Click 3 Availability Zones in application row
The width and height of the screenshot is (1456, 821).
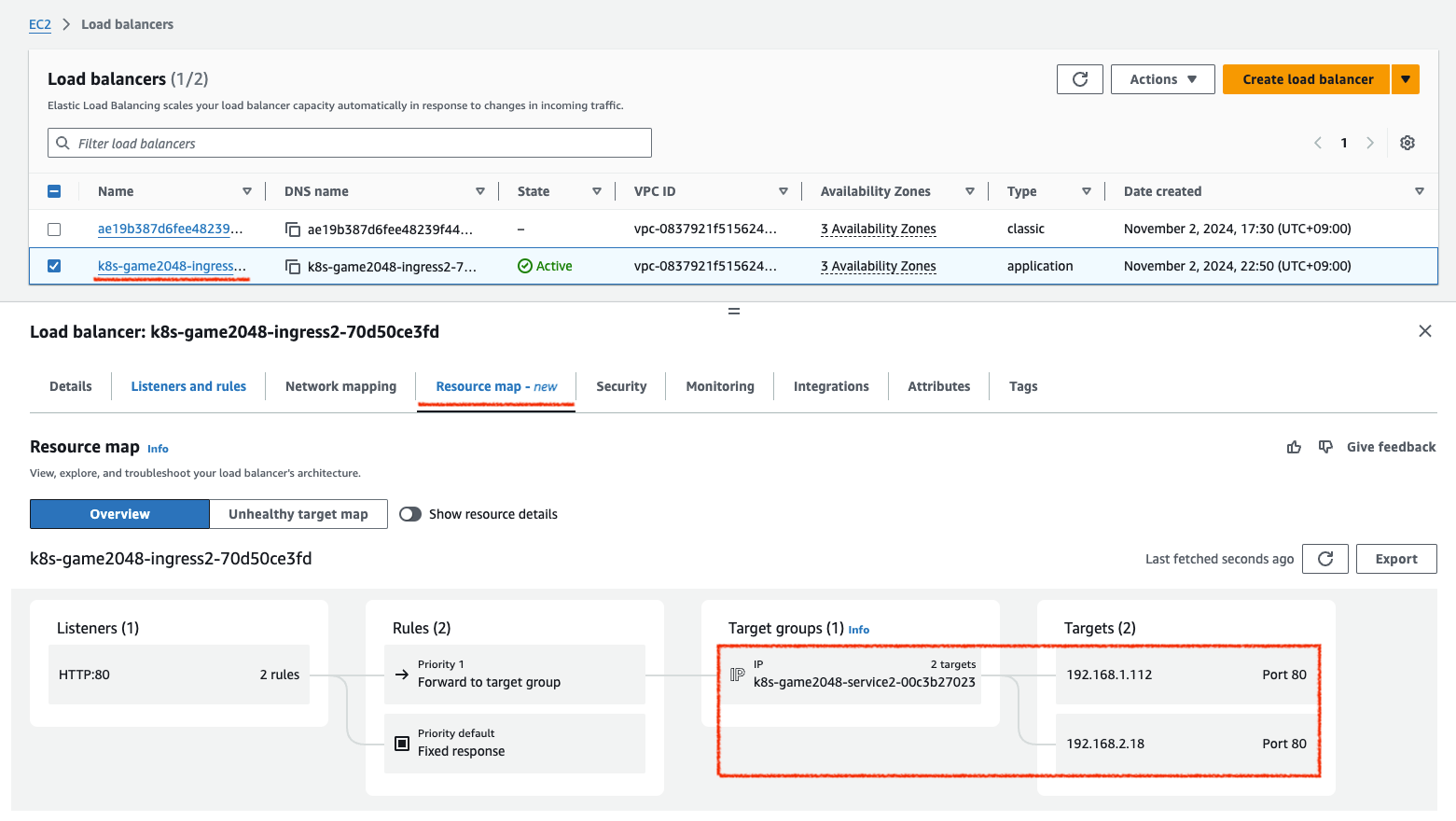click(878, 266)
